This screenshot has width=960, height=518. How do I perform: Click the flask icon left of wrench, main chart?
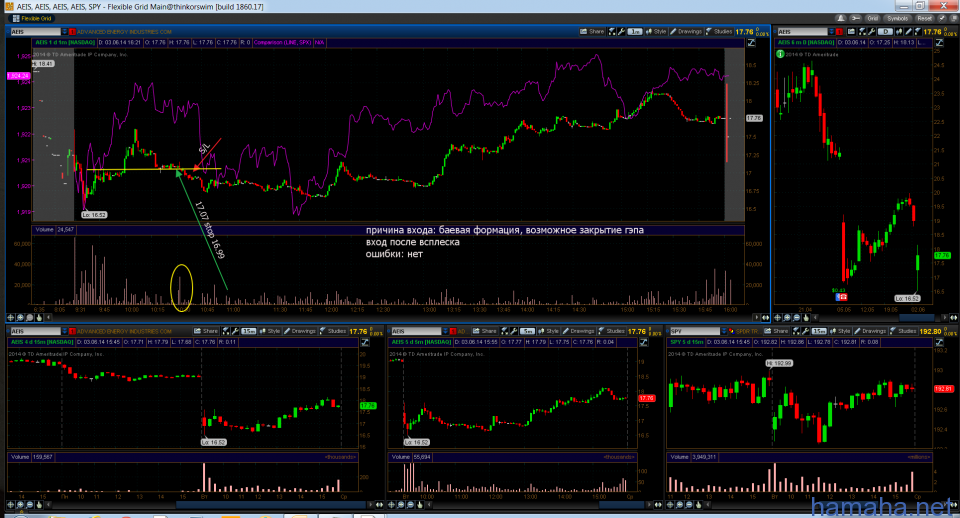click(612, 31)
